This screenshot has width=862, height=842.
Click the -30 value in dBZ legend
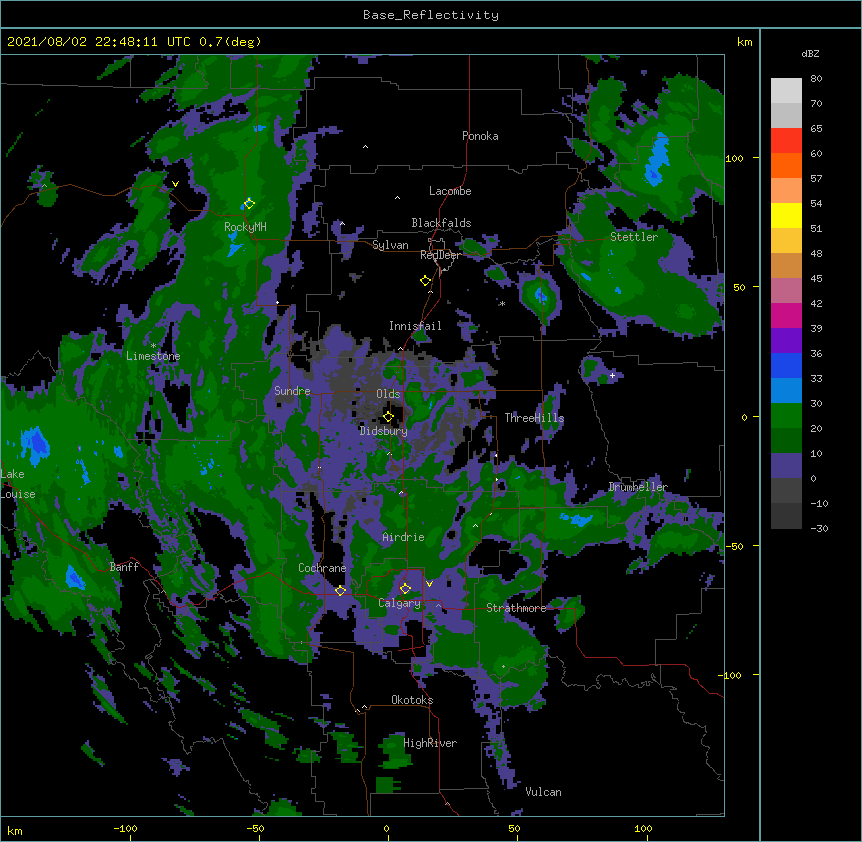pyautogui.click(x=819, y=528)
